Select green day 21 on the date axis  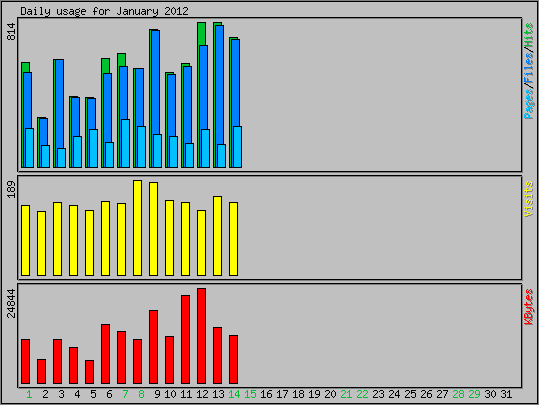346,394
